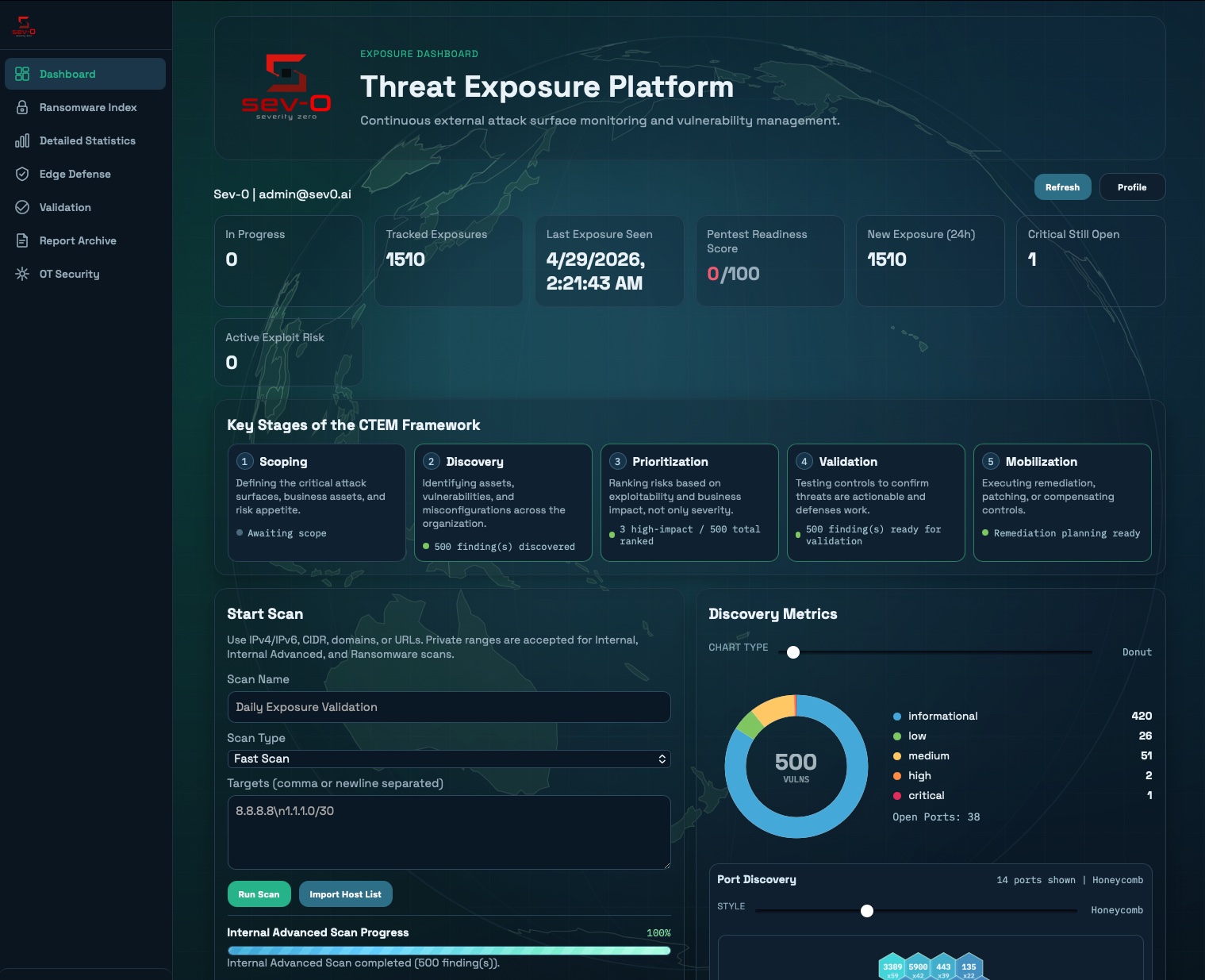Open the Ransomware Index via its padlock icon
Screen dimensions: 1205x980
pyautogui.click(x=21, y=107)
